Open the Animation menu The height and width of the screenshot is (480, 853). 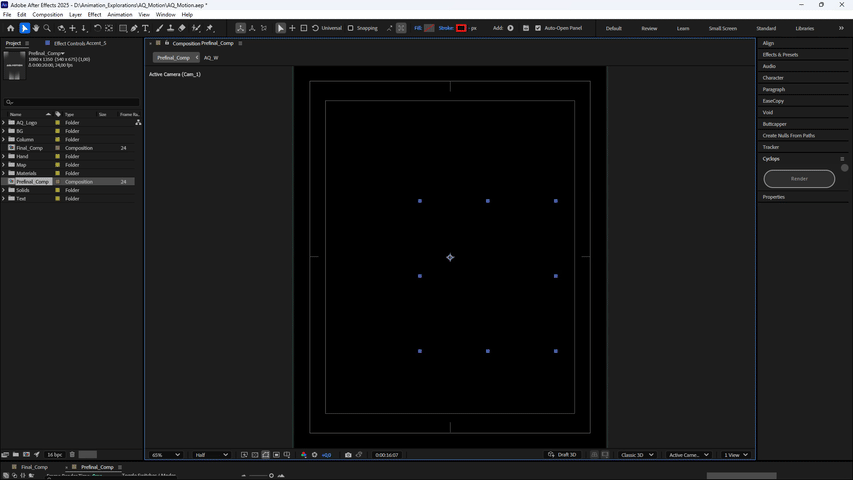pyautogui.click(x=120, y=15)
